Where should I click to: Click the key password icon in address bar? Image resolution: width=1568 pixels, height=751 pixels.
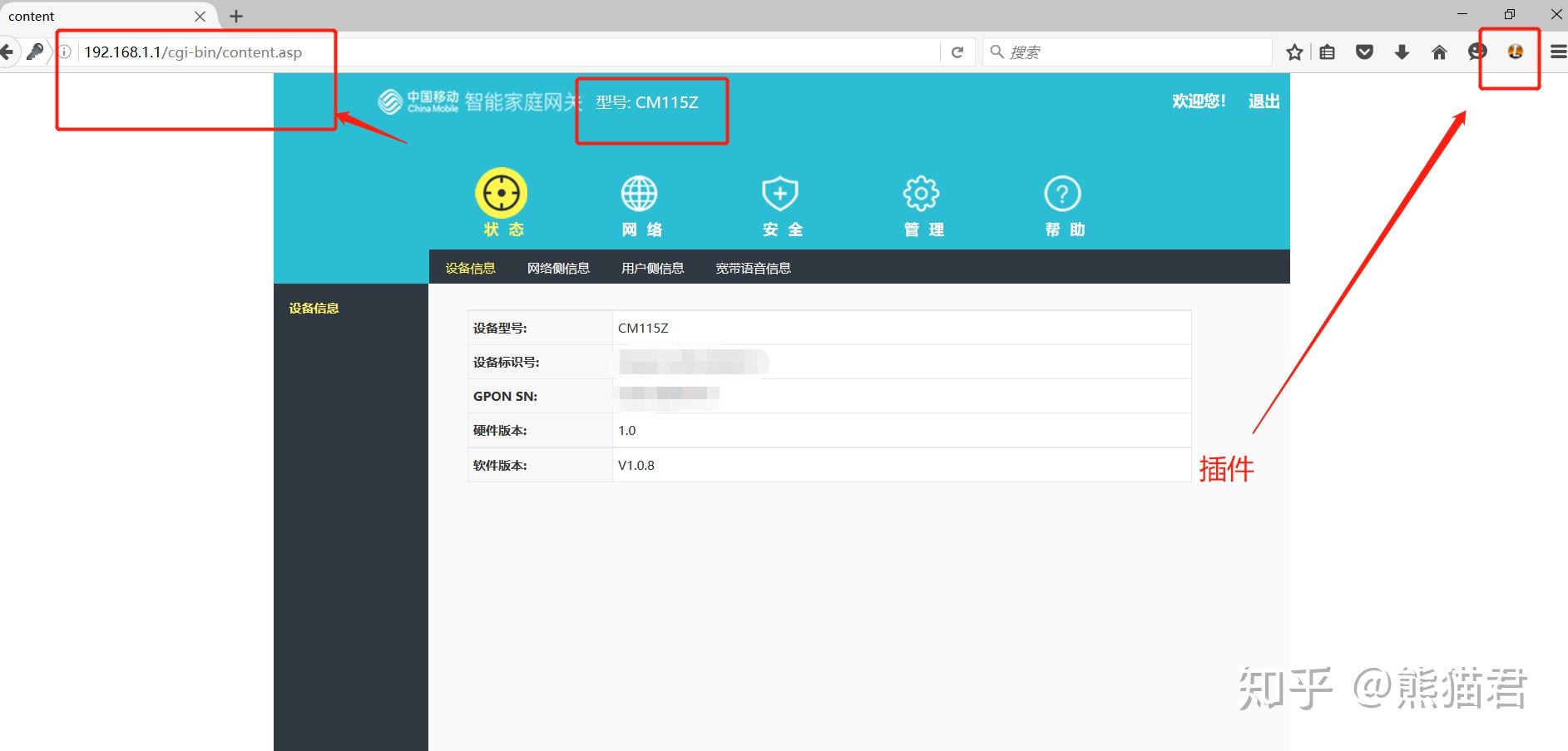(35, 52)
